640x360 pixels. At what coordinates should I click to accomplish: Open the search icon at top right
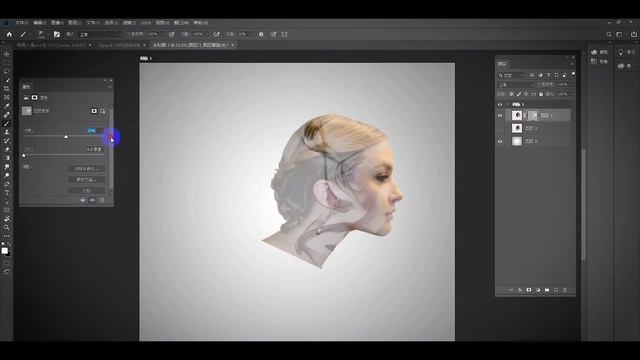point(609,35)
